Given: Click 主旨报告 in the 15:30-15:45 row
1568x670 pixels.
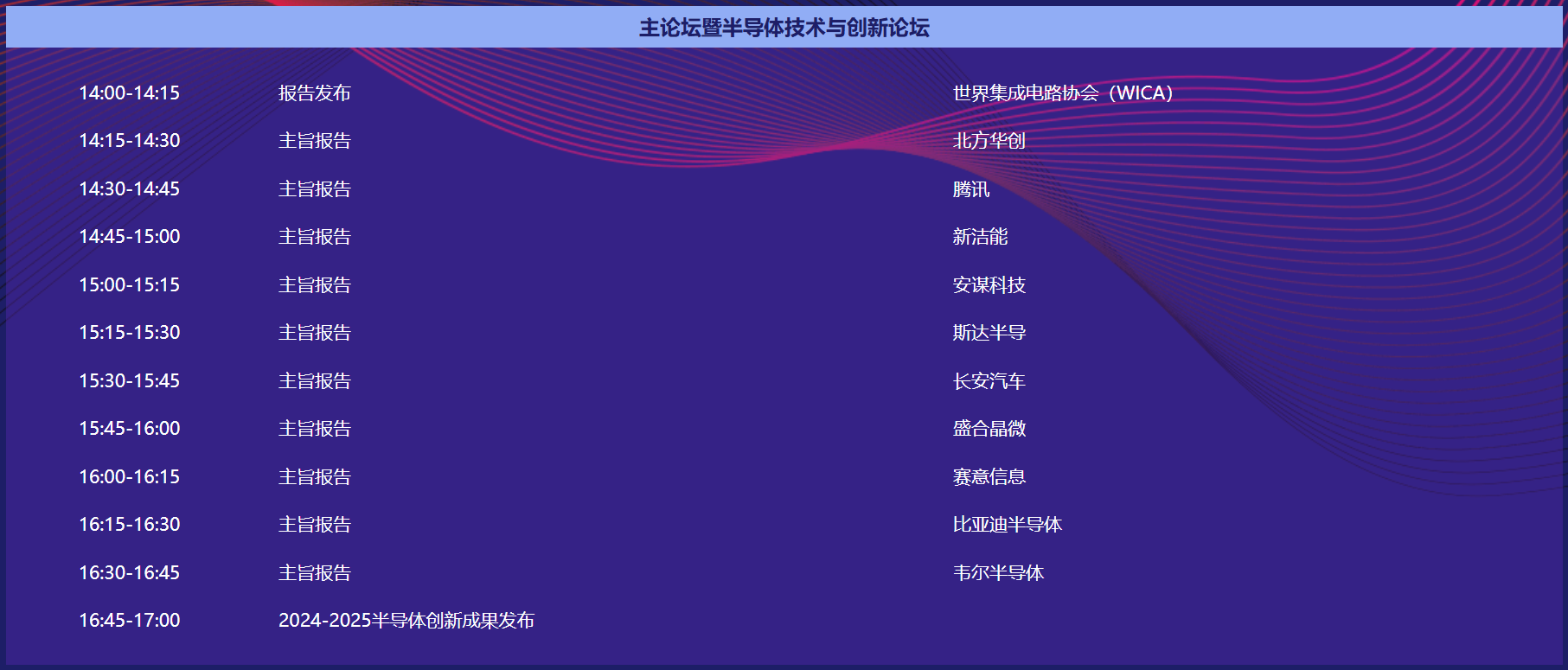Looking at the screenshot, I should [314, 380].
